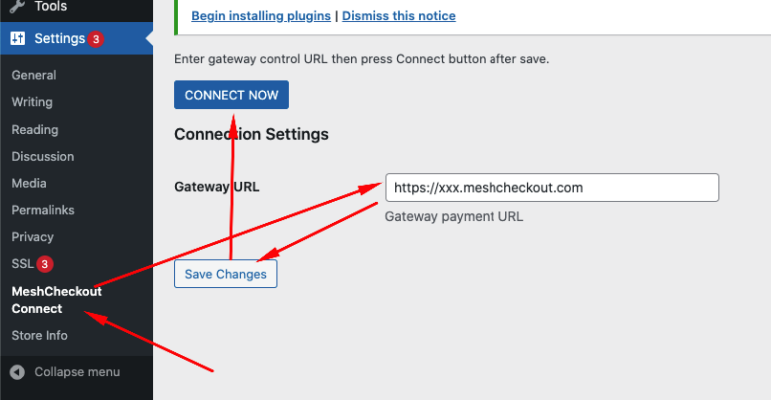
Task: Click the Save Changes button
Action: [x=226, y=274]
